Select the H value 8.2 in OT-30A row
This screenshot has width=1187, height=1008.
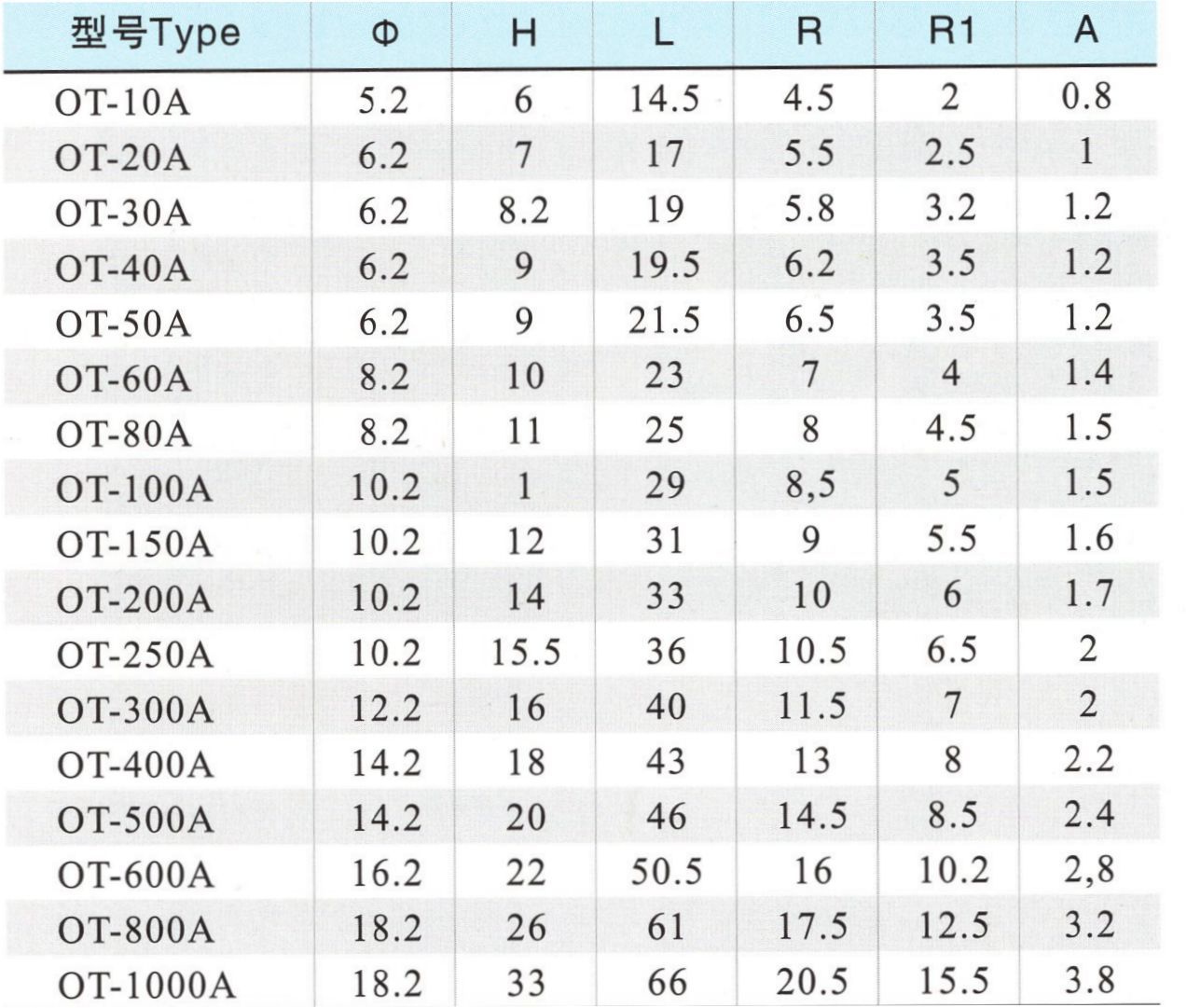click(x=523, y=211)
